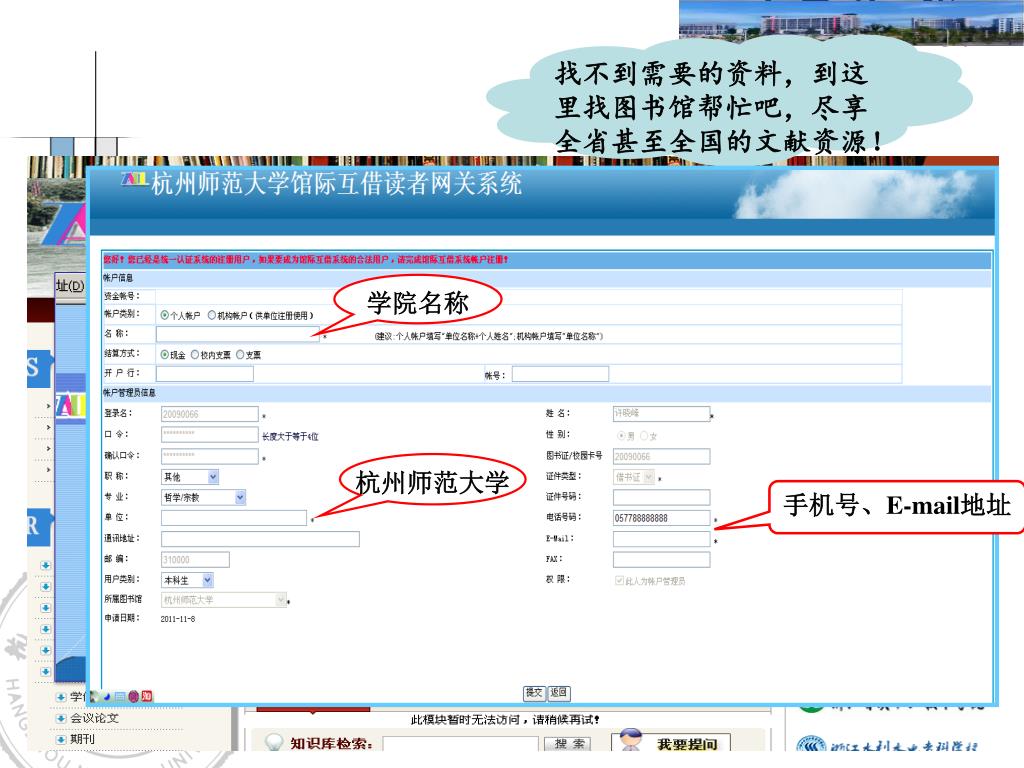Choose 校内支票 as settlement method
1024x768 pixels.
pos(195,355)
